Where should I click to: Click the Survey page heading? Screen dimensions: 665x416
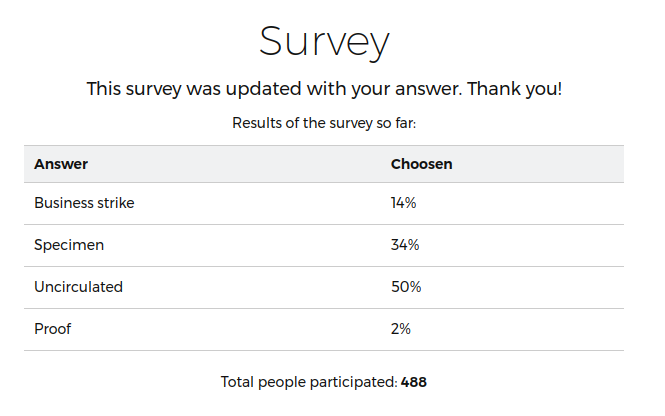click(x=324, y=42)
